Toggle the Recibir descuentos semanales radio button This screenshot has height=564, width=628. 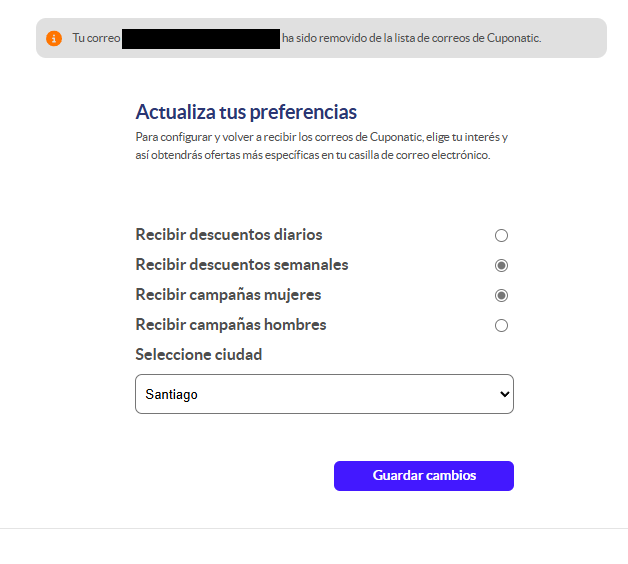click(x=501, y=265)
